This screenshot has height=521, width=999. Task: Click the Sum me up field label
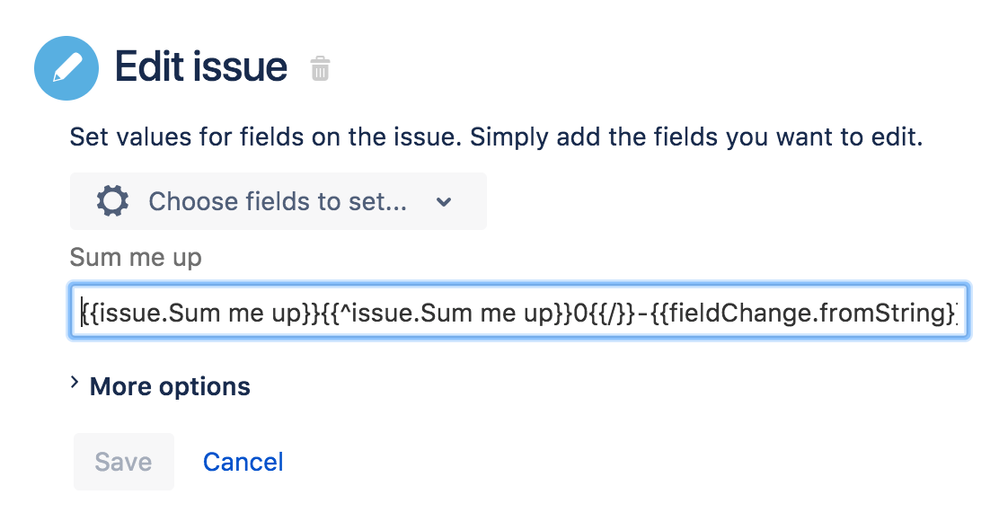[x=136, y=257]
